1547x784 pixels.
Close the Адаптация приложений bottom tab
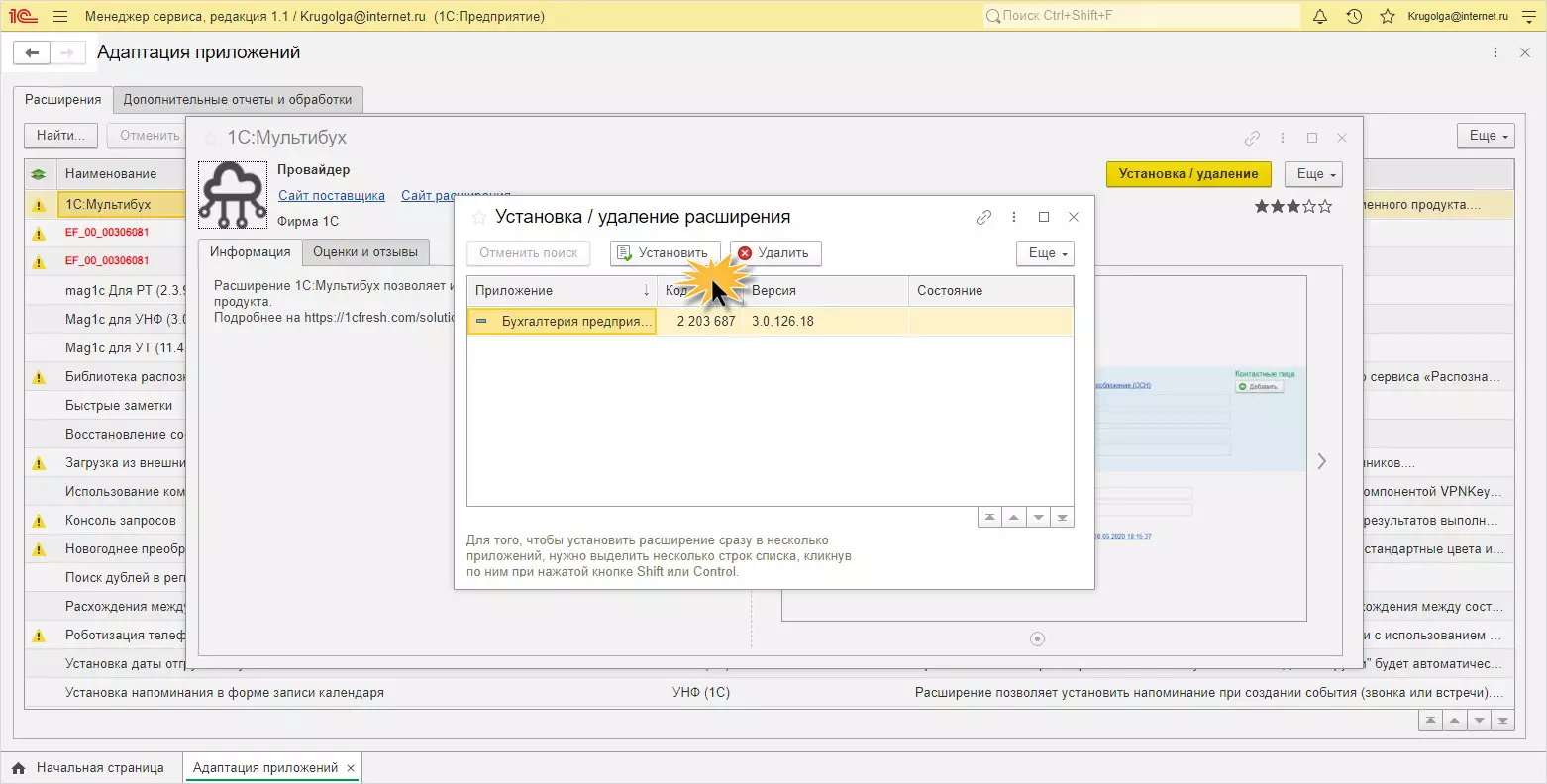coord(351,768)
